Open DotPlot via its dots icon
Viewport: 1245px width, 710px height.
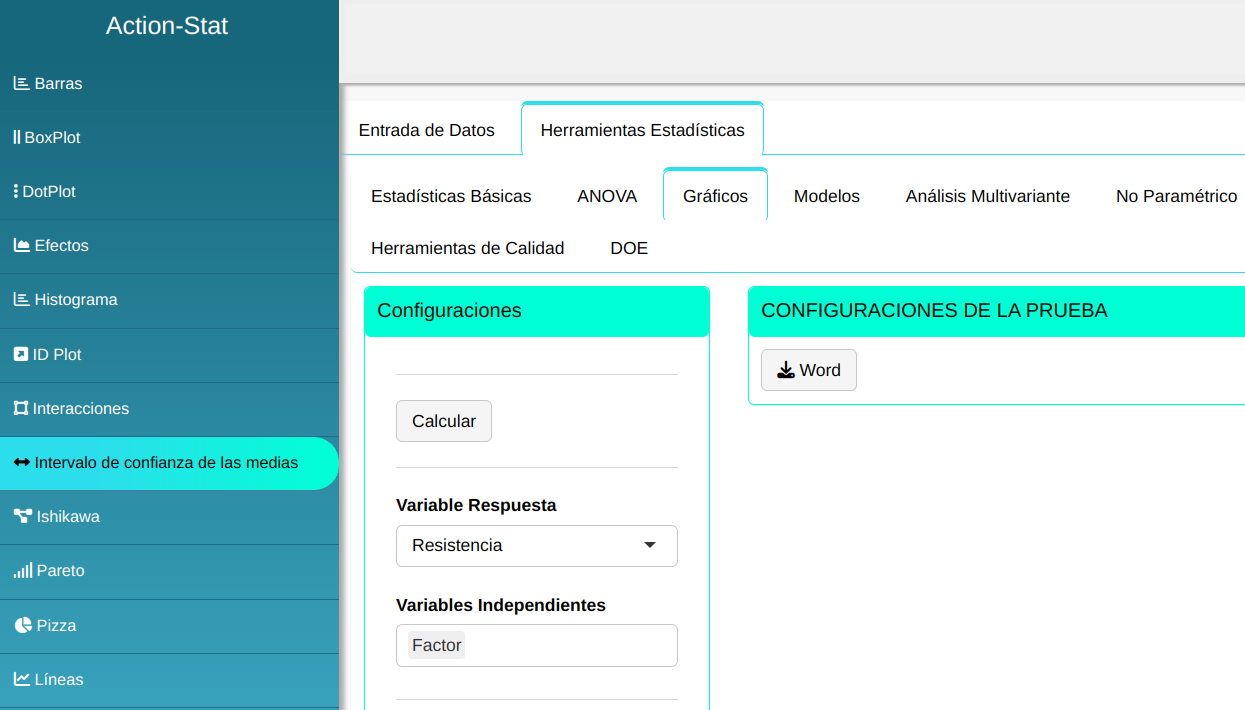(x=16, y=191)
